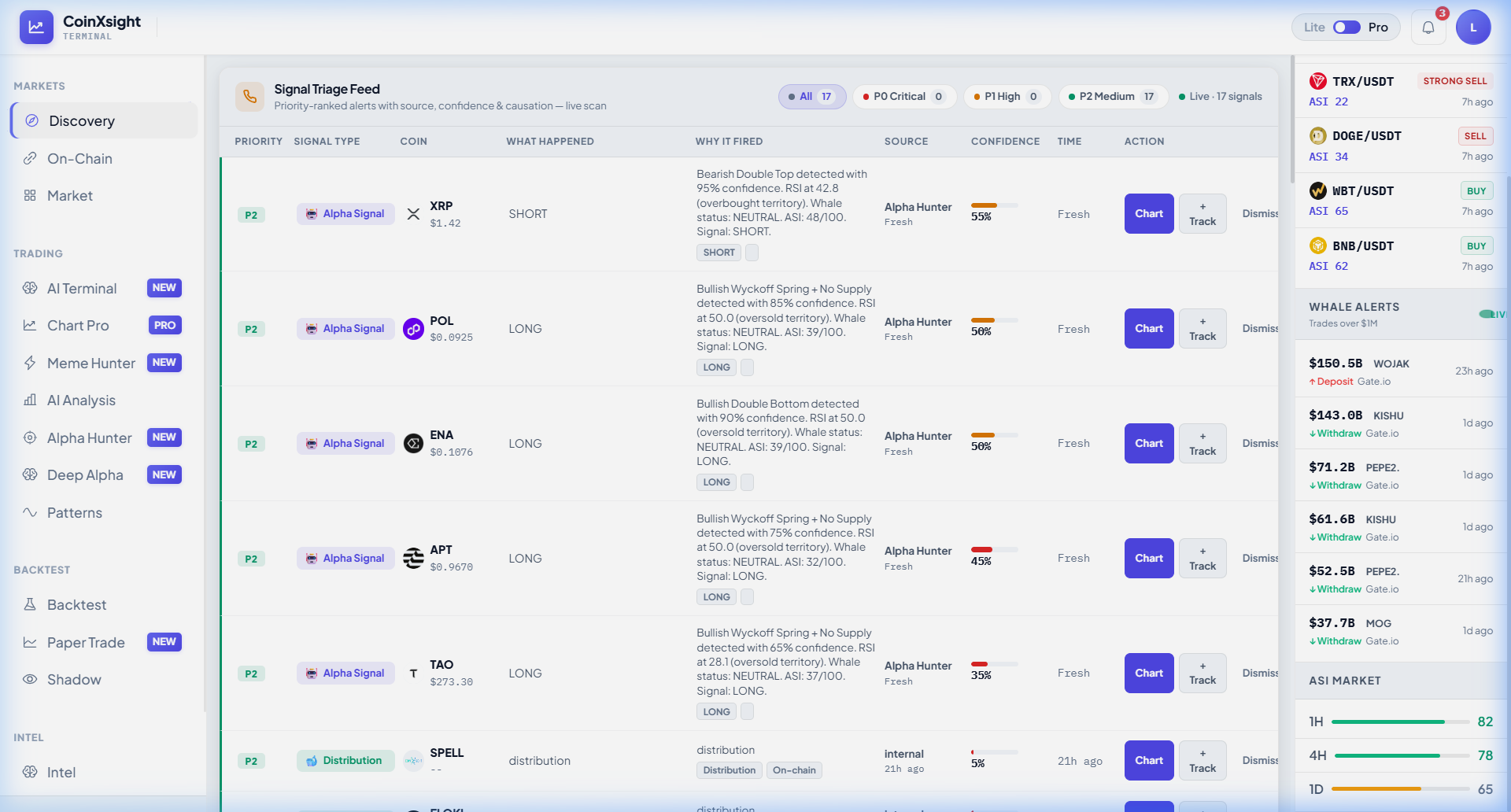
Task: Open Shadow in the sidebar
Action: (104, 679)
